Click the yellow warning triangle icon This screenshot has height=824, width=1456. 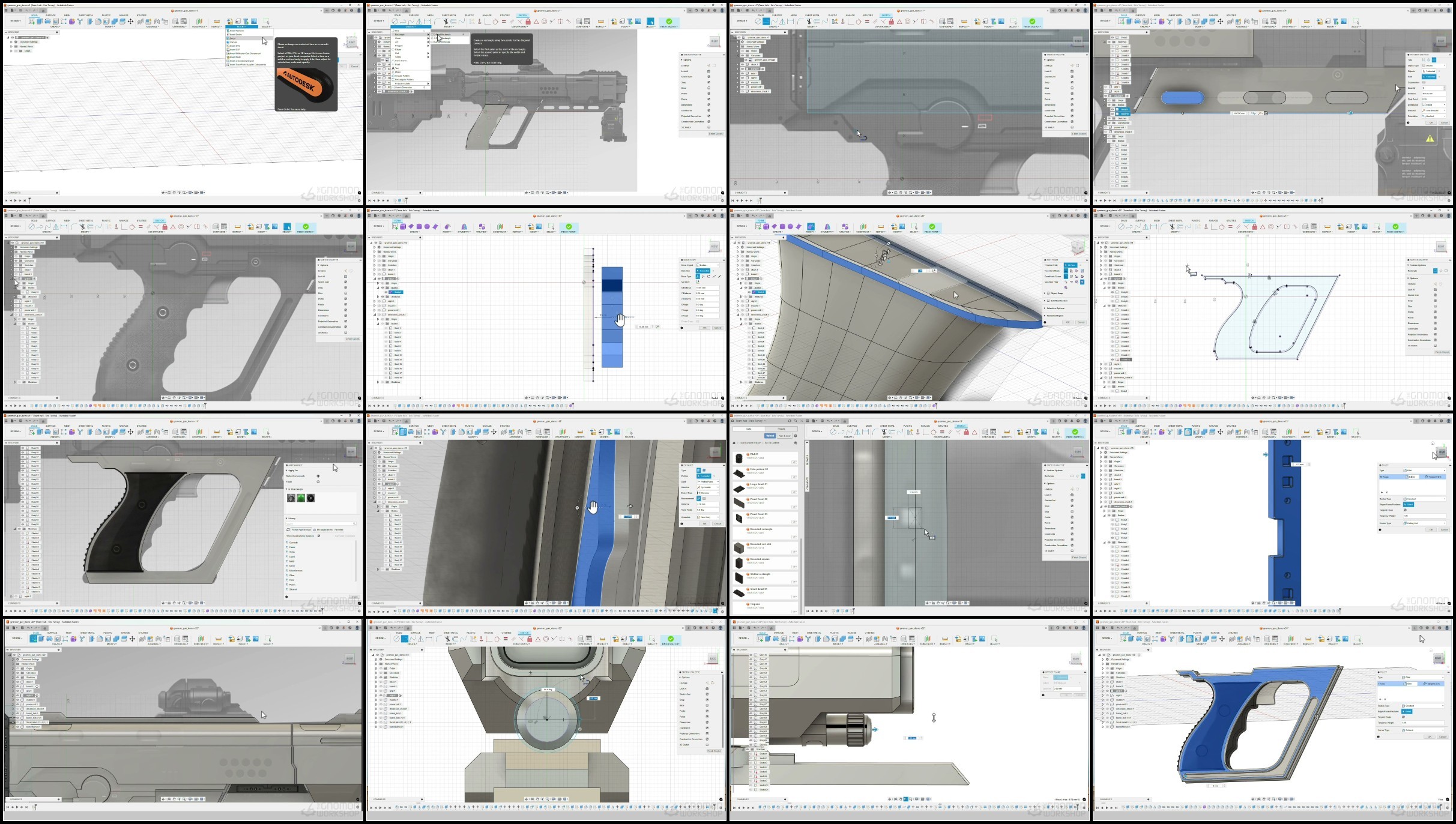pos(1430,139)
